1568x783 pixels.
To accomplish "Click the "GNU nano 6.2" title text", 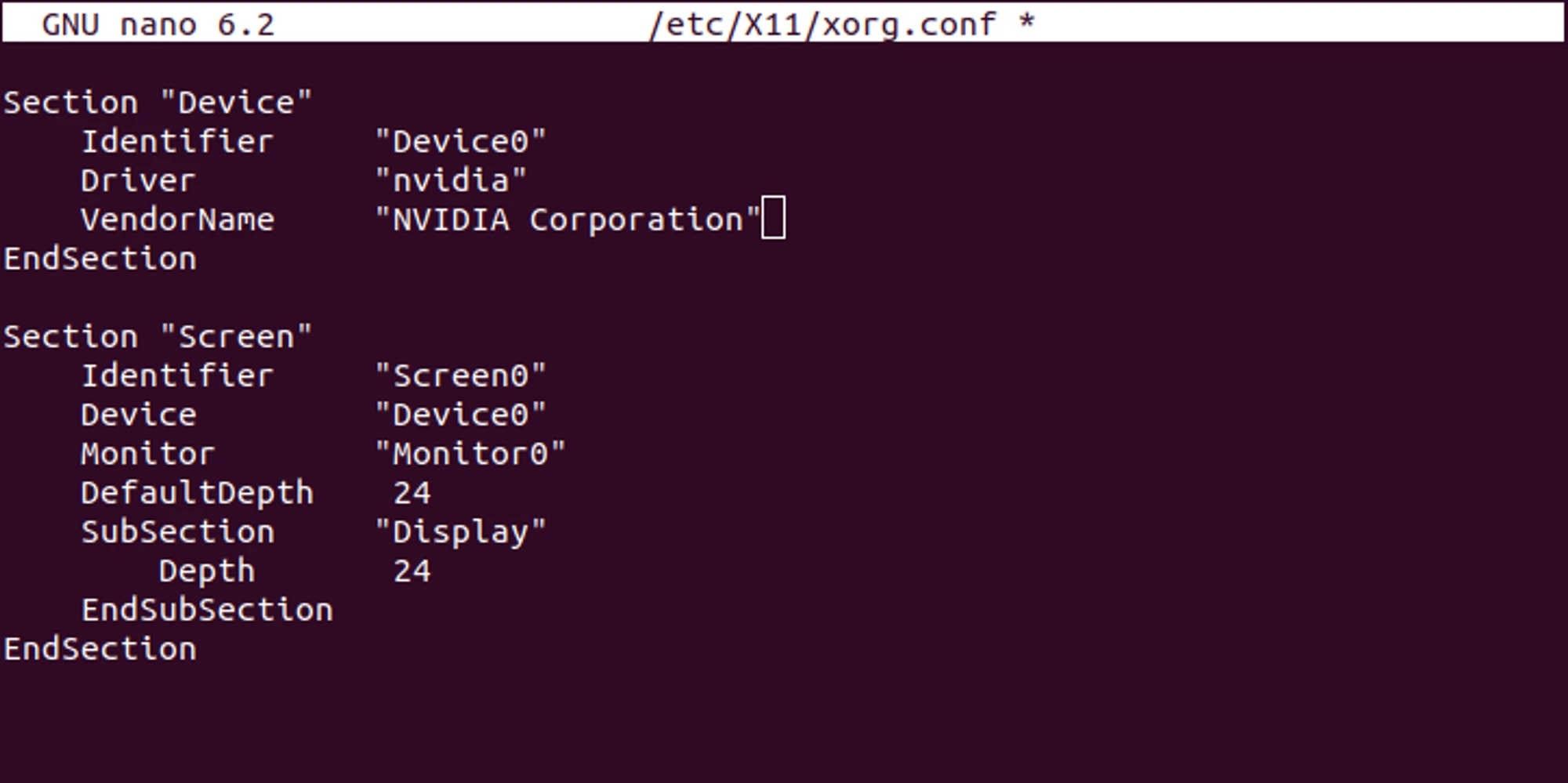I will (158, 24).
